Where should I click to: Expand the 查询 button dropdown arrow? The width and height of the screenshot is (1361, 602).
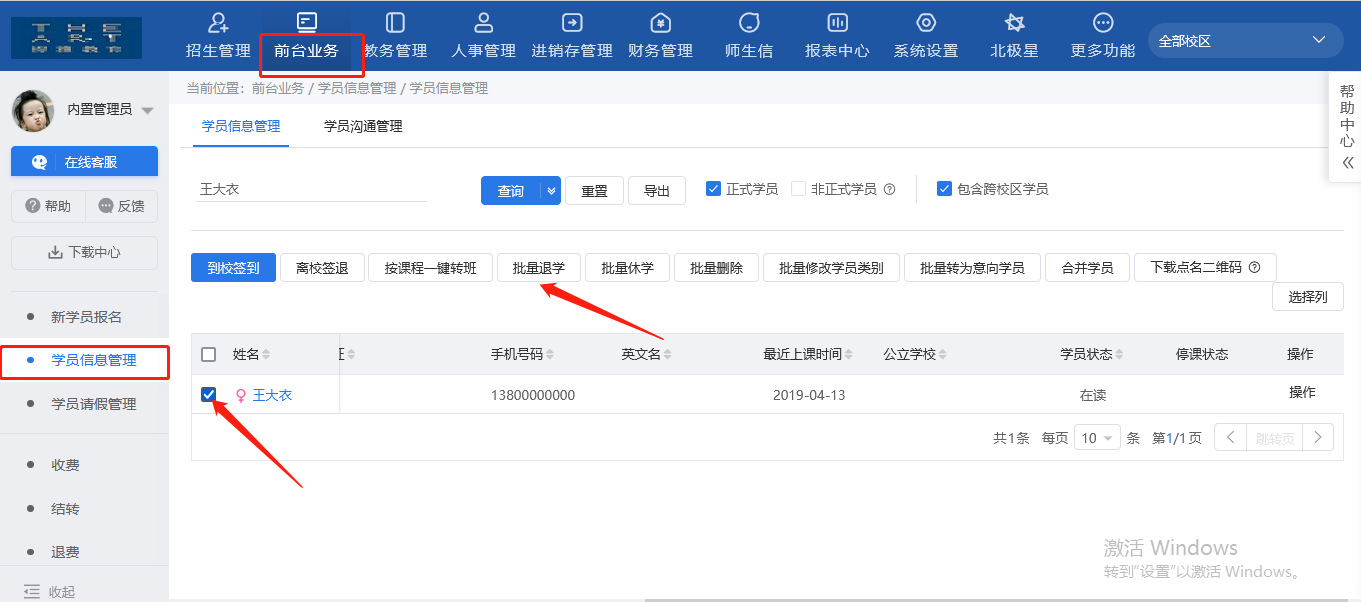click(x=551, y=191)
